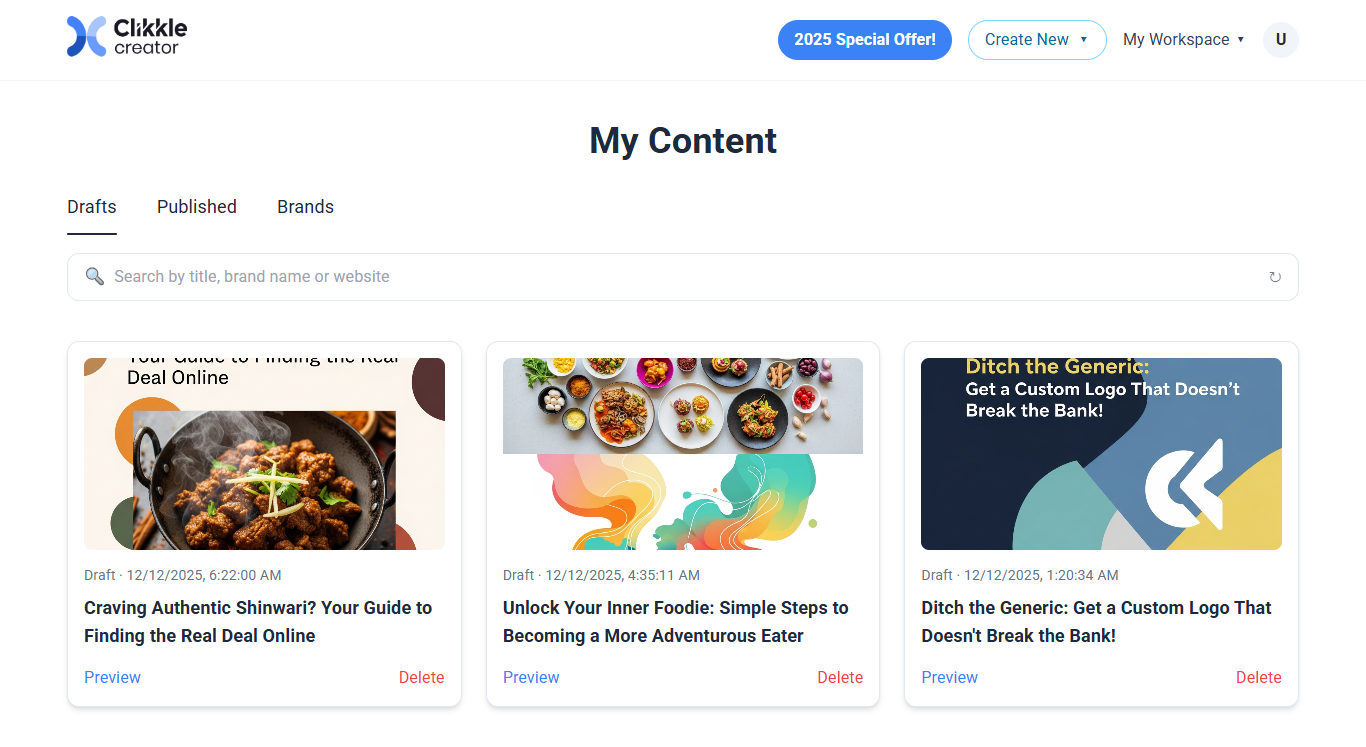1366x747 pixels.
Task: Delete the Craving Authentic Shinwari draft
Action: pyautogui.click(x=421, y=677)
